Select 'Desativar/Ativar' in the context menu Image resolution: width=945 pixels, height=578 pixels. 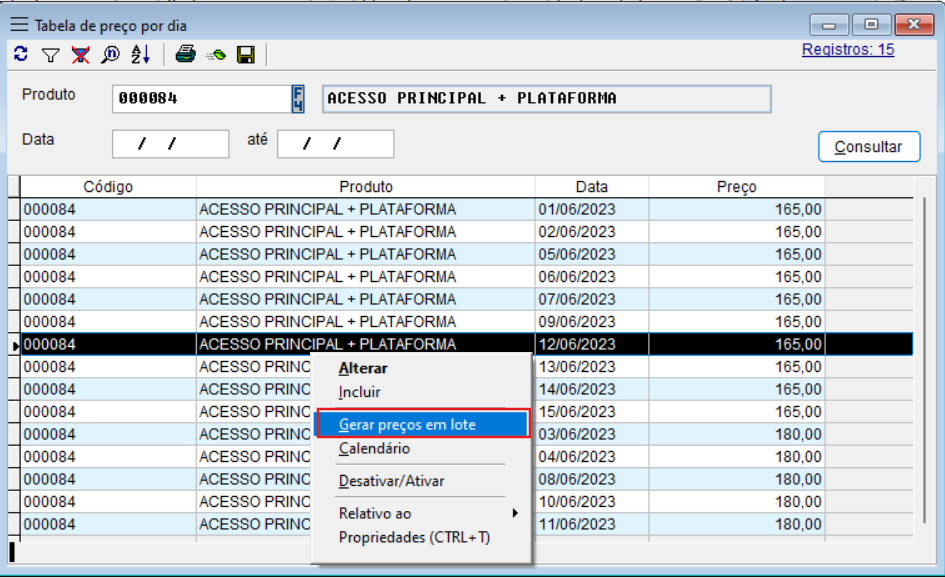(x=391, y=481)
